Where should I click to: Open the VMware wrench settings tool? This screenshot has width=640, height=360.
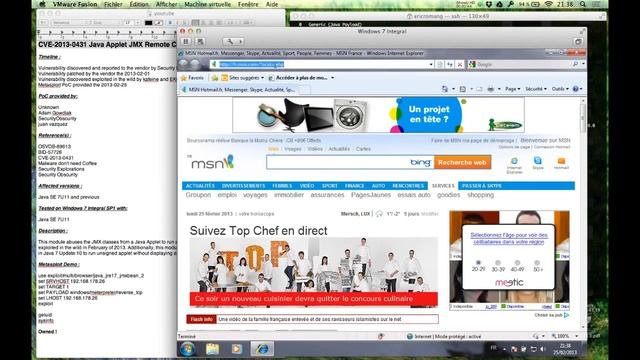point(230,42)
